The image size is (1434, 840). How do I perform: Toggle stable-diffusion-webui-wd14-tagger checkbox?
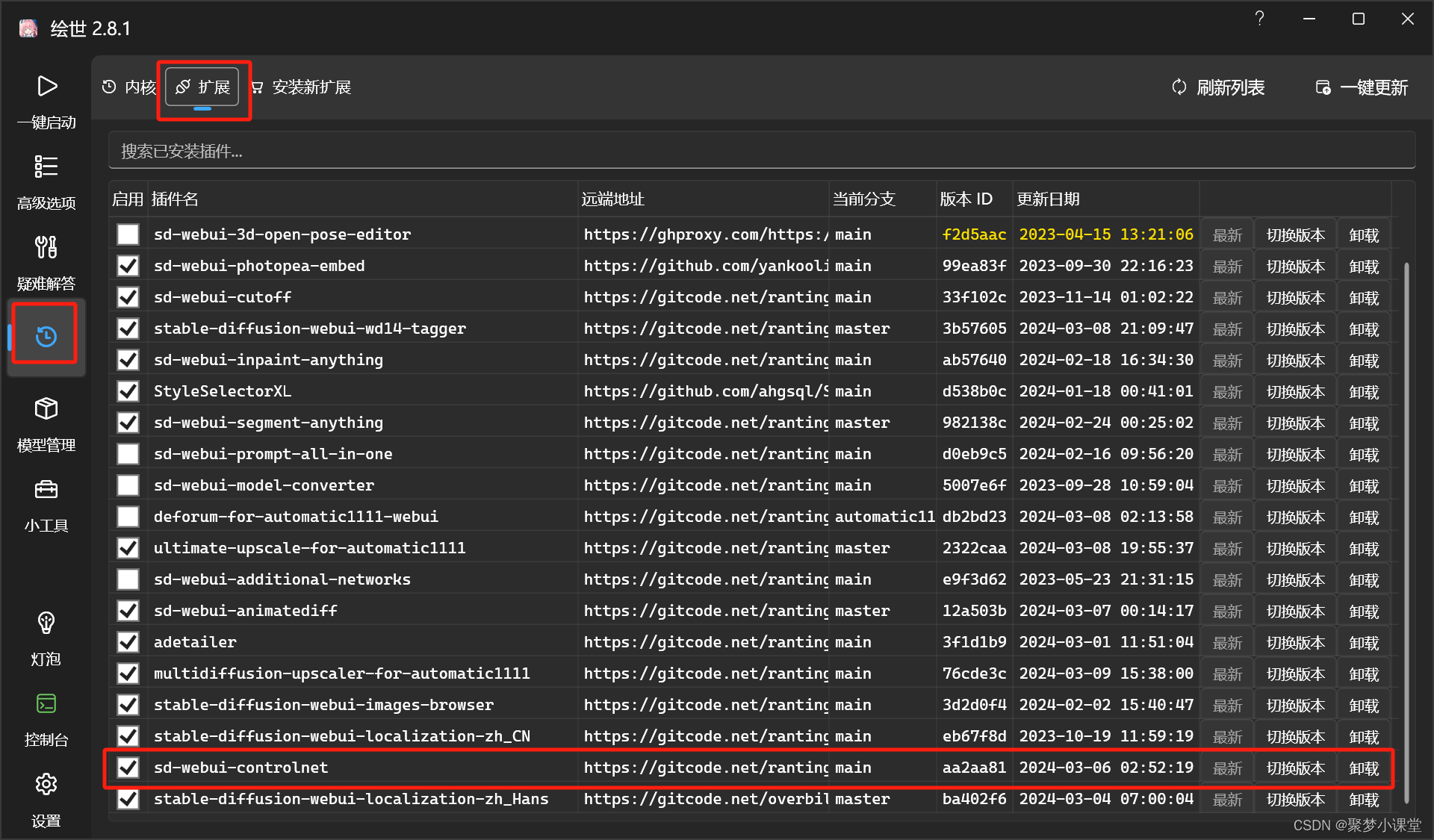pyautogui.click(x=128, y=329)
